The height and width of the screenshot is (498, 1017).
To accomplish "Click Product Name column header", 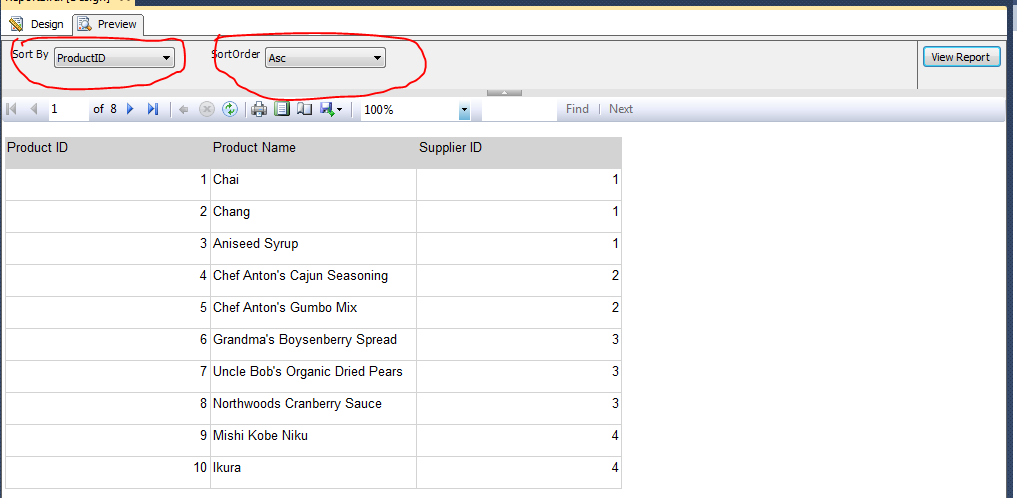I will [x=313, y=152].
